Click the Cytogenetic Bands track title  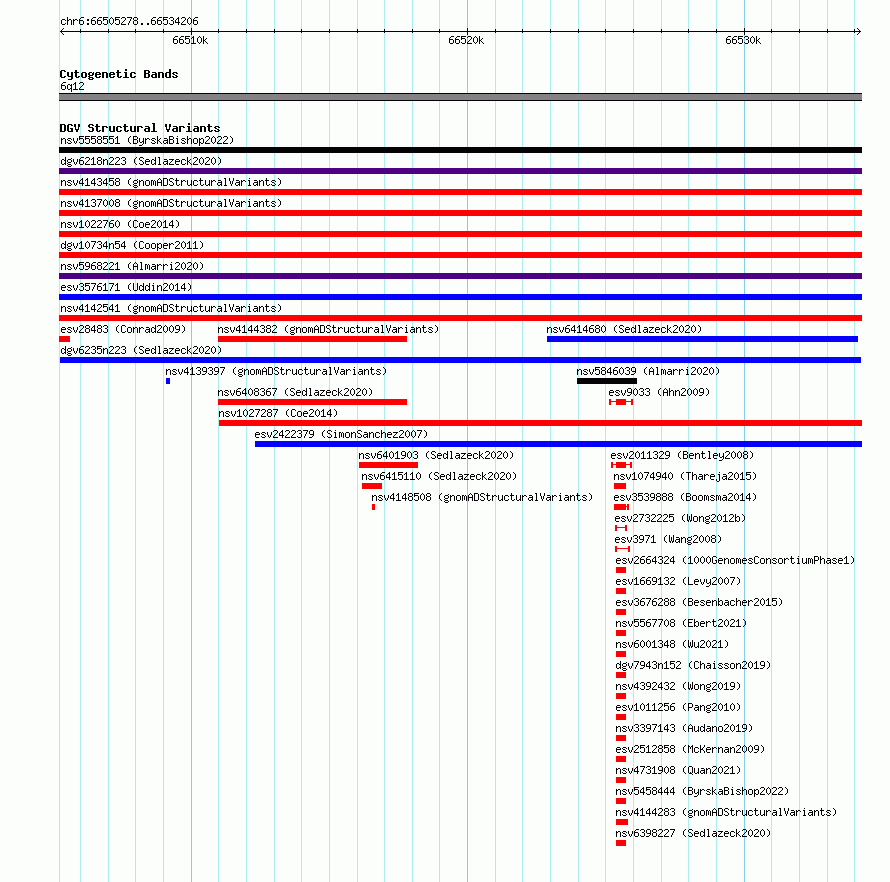pyautogui.click(x=119, y=74)
